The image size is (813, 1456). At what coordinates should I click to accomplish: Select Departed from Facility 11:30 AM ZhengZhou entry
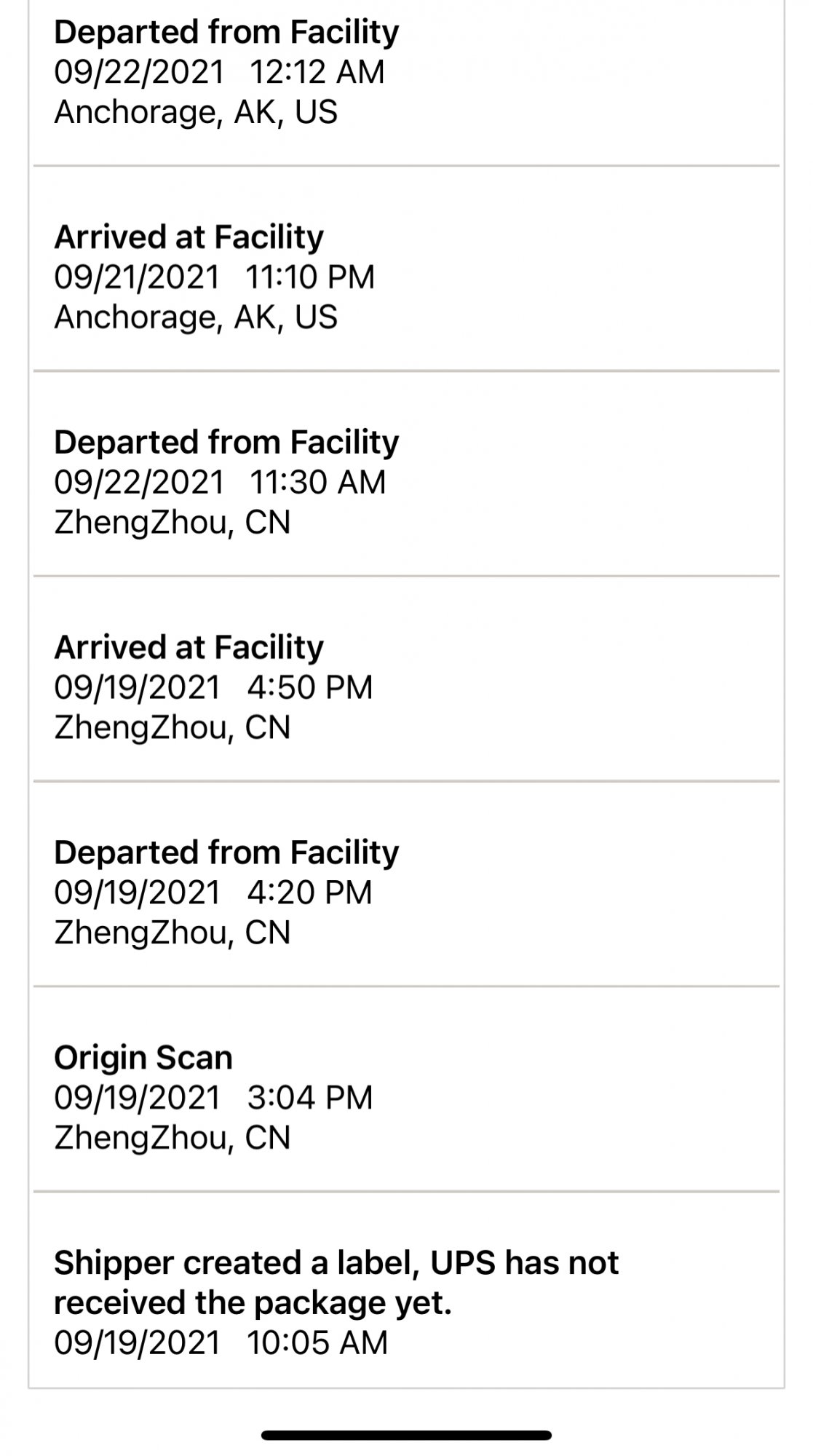(406, 474)
